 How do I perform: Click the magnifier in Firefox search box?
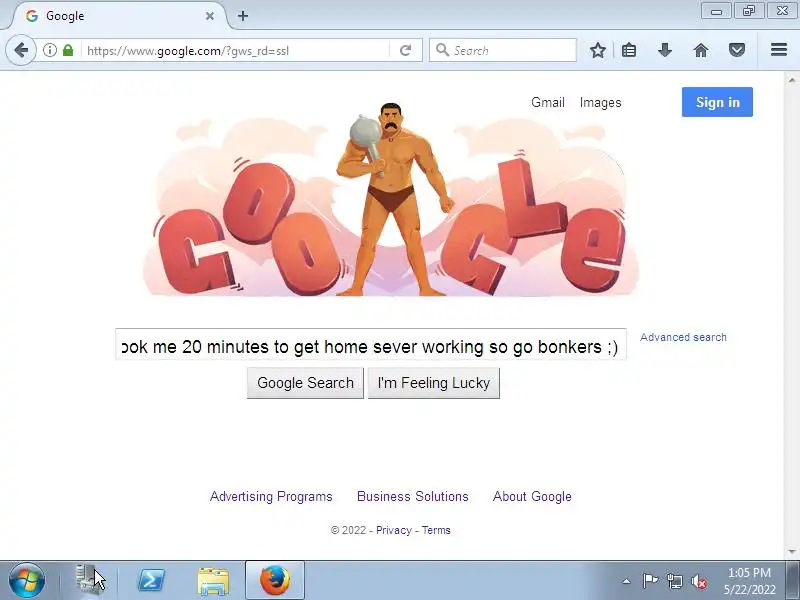click(x=442, y=50)
